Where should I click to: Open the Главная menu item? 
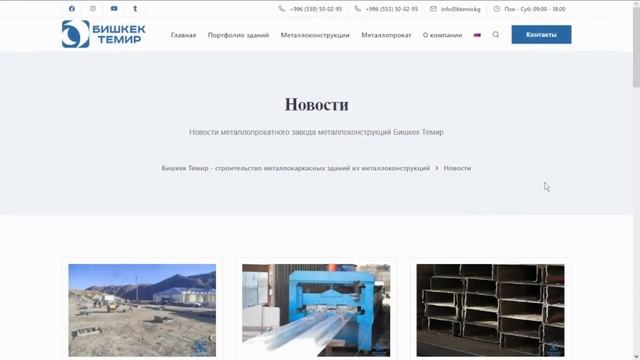pos(183,35)
